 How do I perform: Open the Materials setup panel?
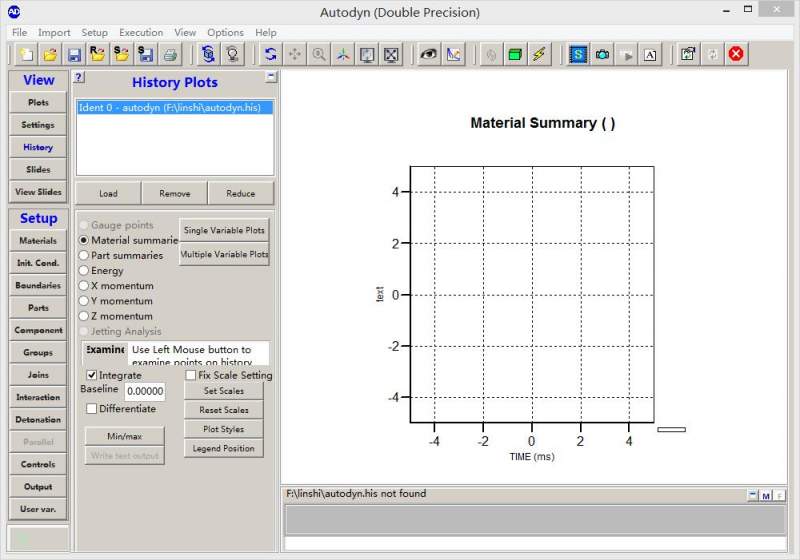(38, 241)
